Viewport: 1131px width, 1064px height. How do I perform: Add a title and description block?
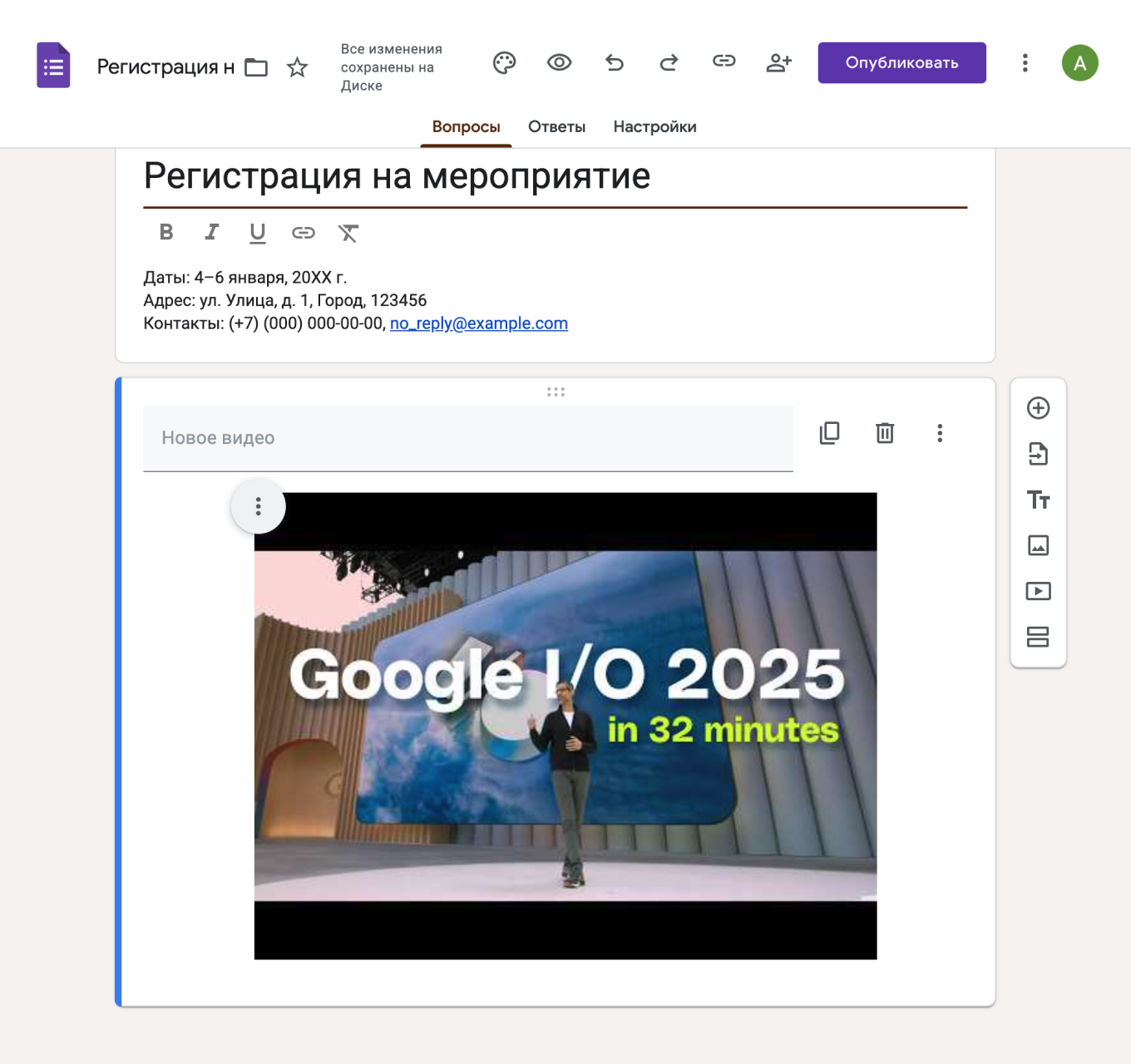[1038, 500]
